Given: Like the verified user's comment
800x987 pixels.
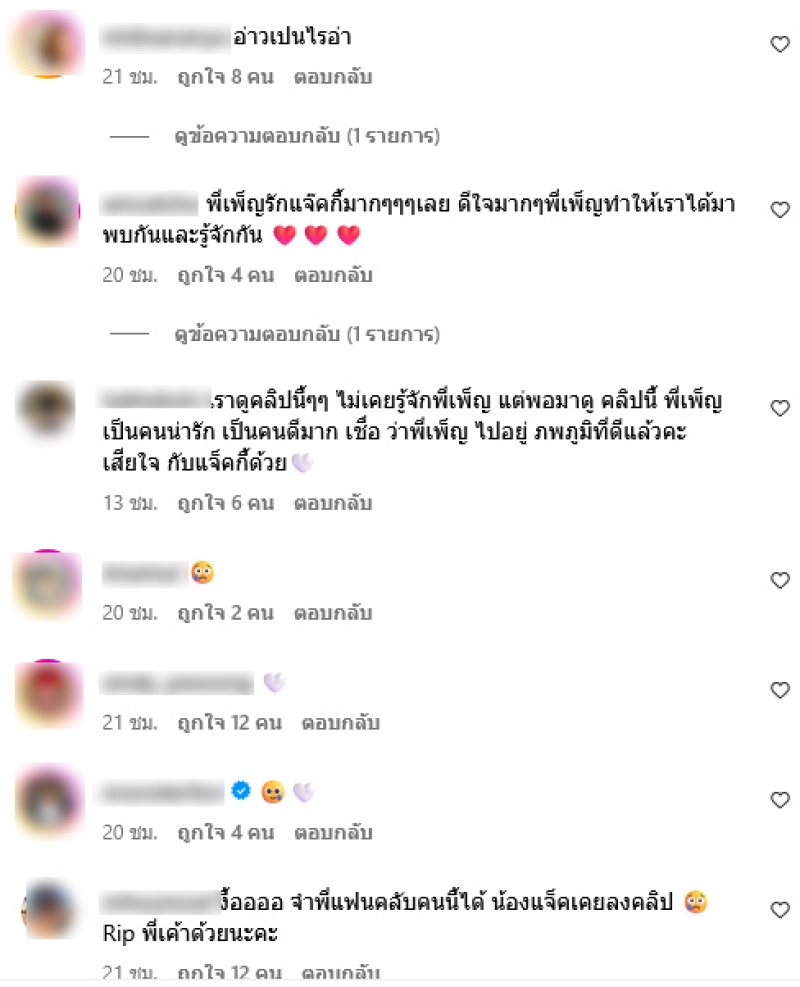Looking at the screenshot, I should [x=780, y=800].
